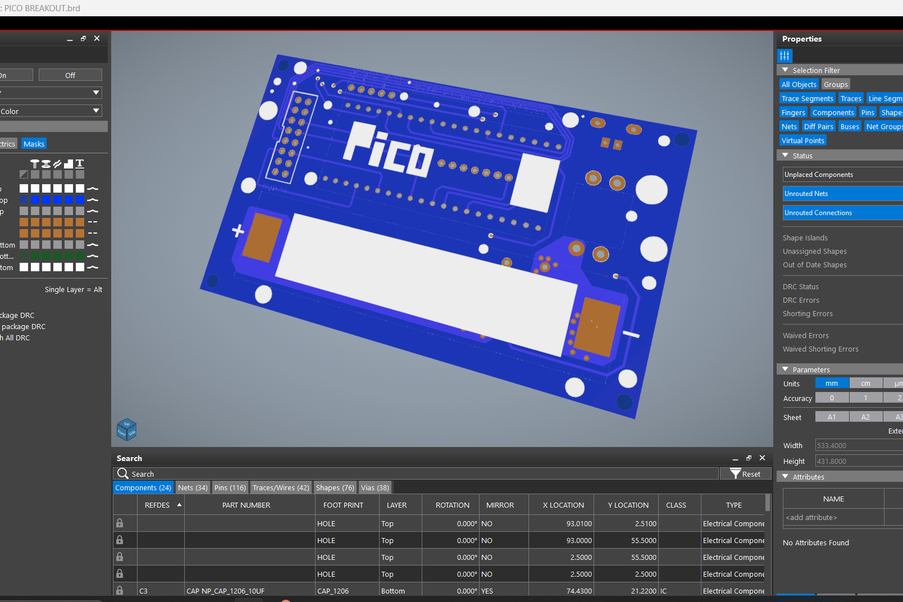Click the trace column icon in visibility grid
This screenshot has width=903, height=602.
click(x=57, y=164)
